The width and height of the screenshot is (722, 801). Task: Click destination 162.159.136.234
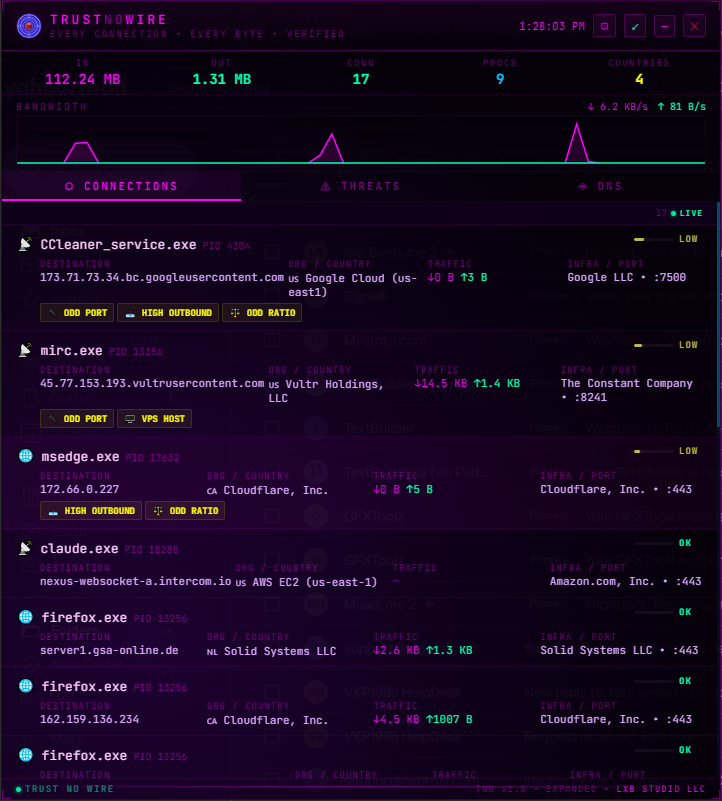click(89, 719)
